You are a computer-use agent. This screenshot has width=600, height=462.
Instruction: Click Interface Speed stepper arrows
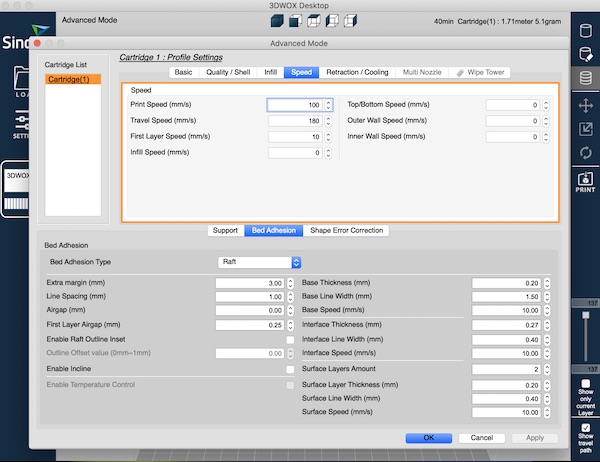coord(547,354)
